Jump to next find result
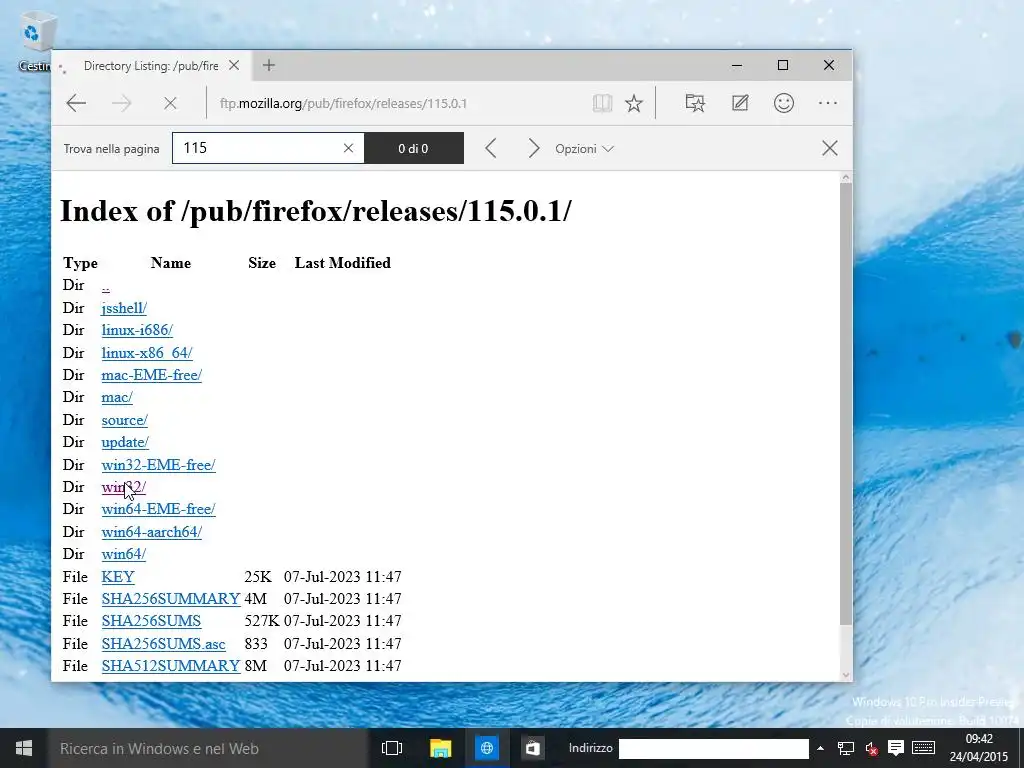This screenshot has height=768, width=1024. (534, 148)
